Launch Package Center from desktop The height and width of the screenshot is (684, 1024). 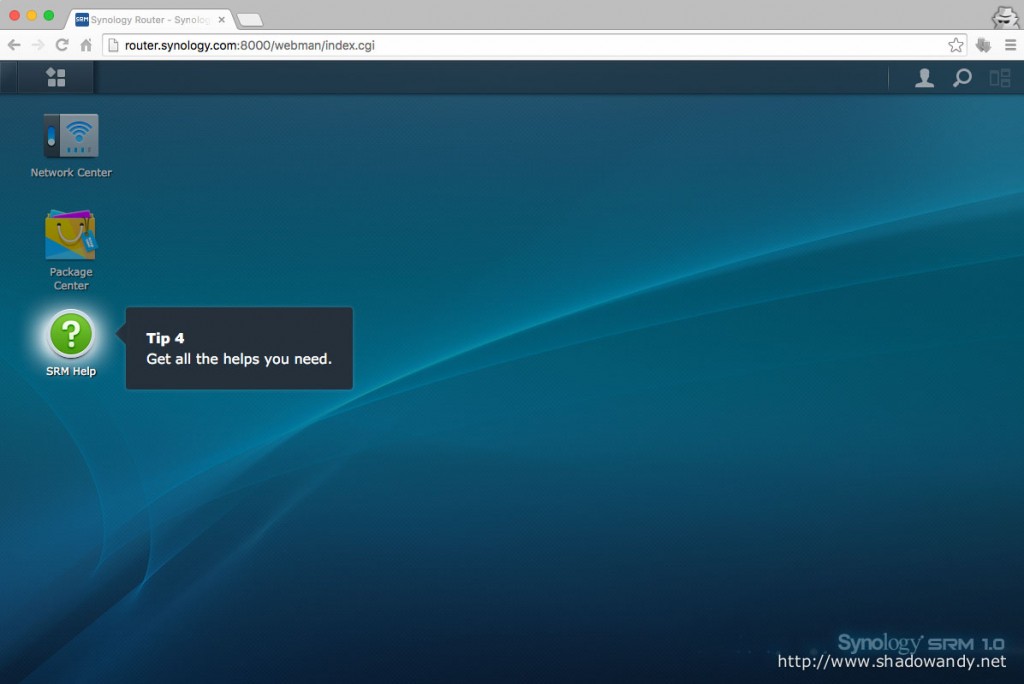click(71, 235)
